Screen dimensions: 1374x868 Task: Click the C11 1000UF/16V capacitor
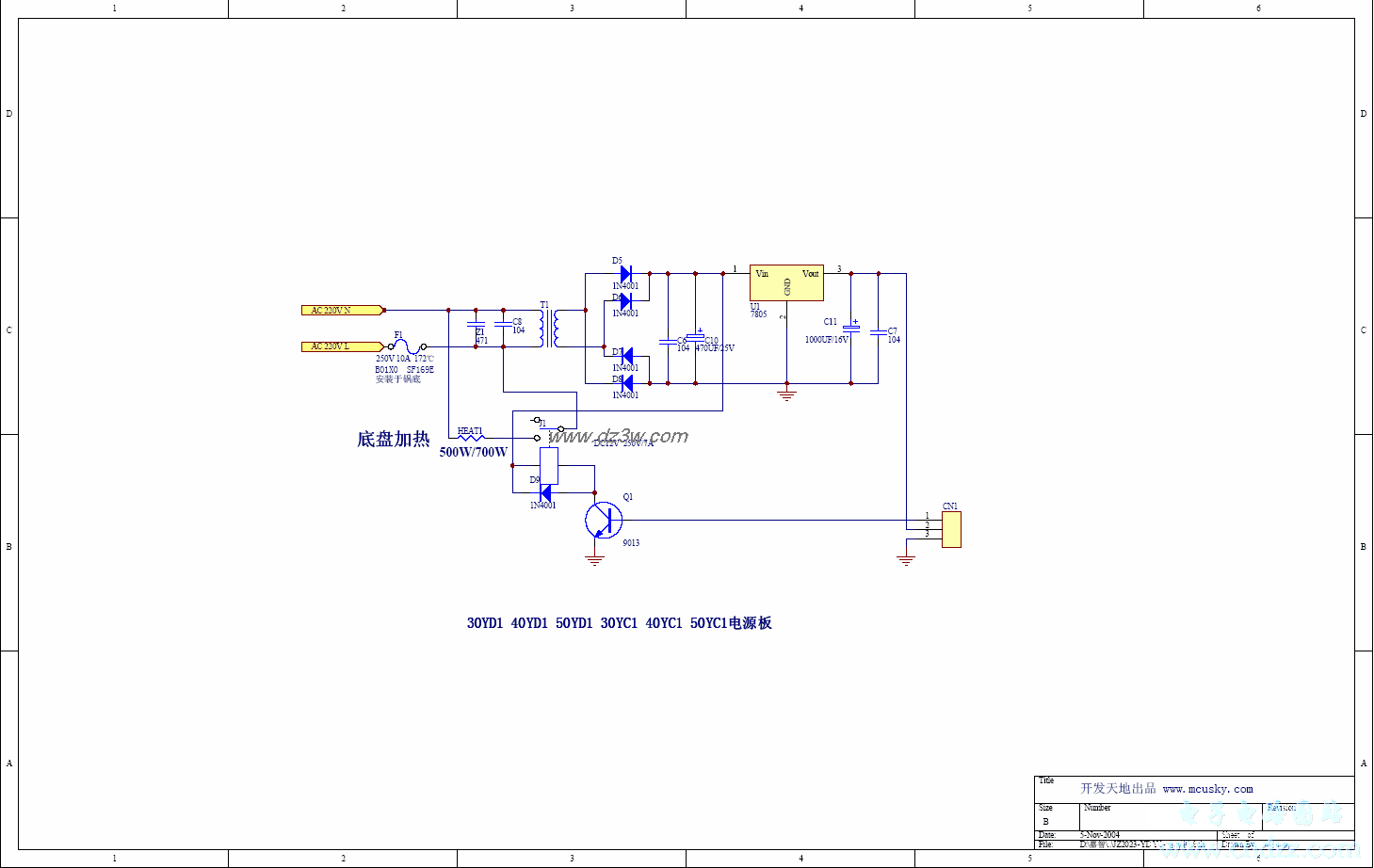851,327
